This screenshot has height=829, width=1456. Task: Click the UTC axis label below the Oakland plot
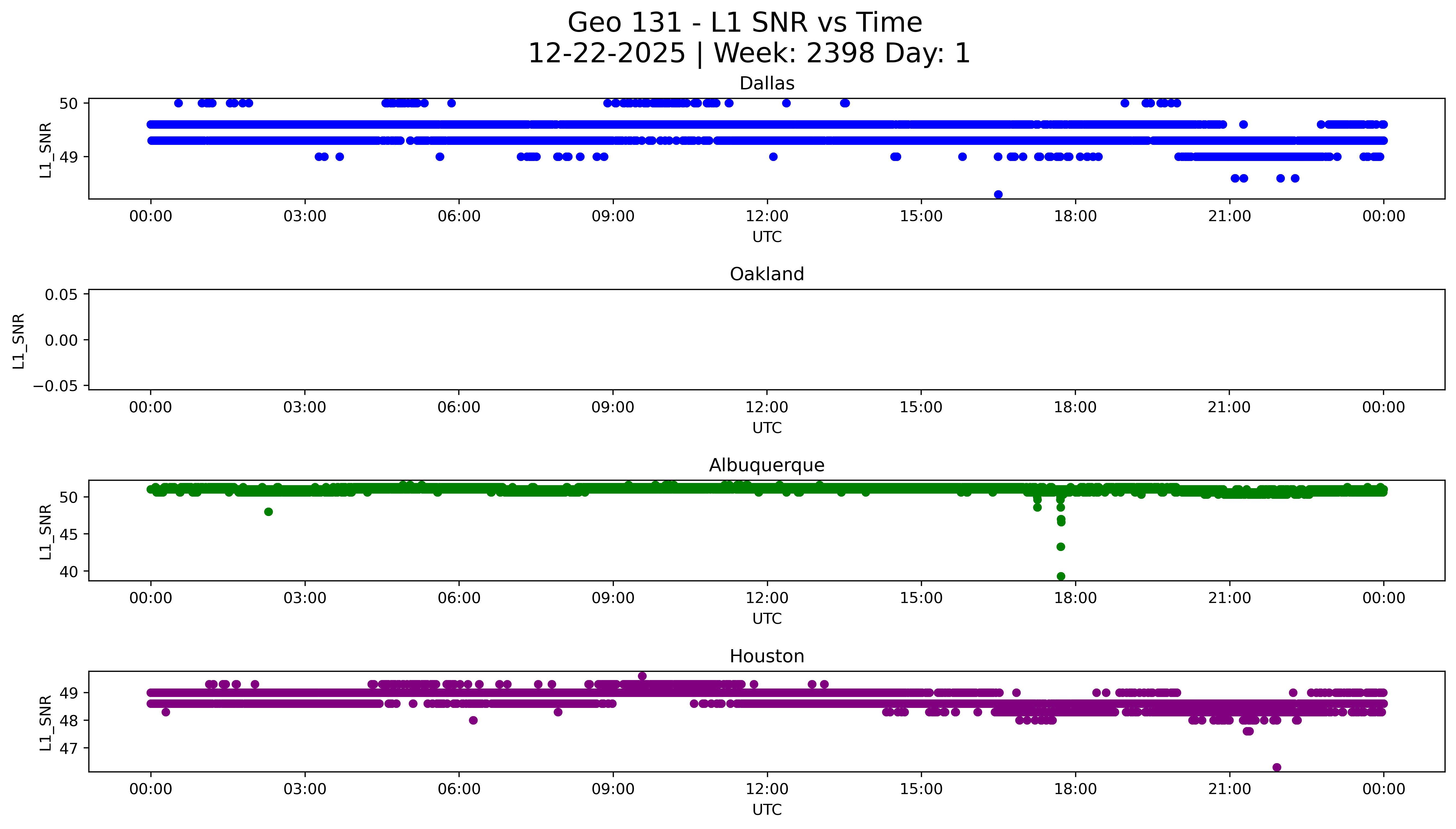point(766,427)
